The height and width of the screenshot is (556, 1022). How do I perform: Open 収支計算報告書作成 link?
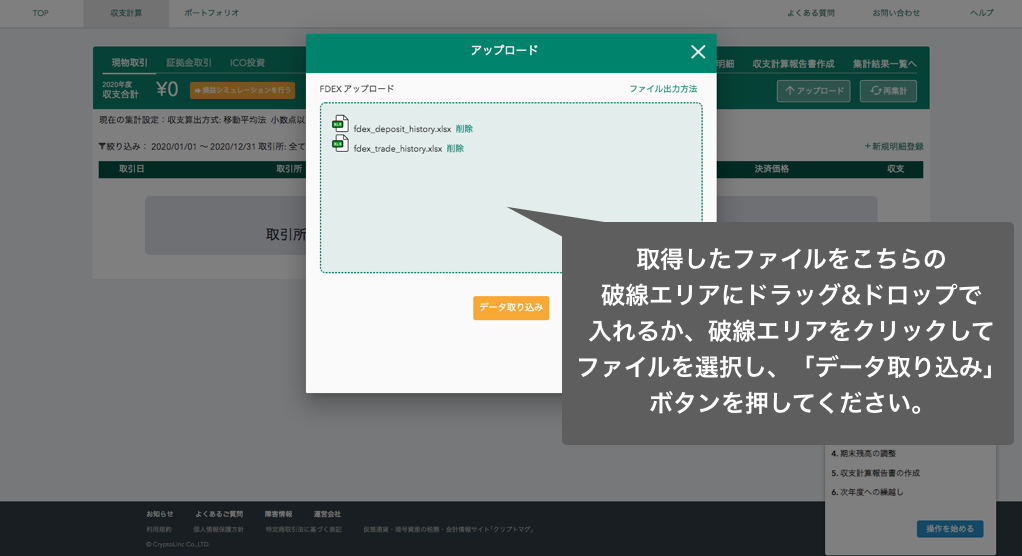pyautogui.click(x=793, y=64)
